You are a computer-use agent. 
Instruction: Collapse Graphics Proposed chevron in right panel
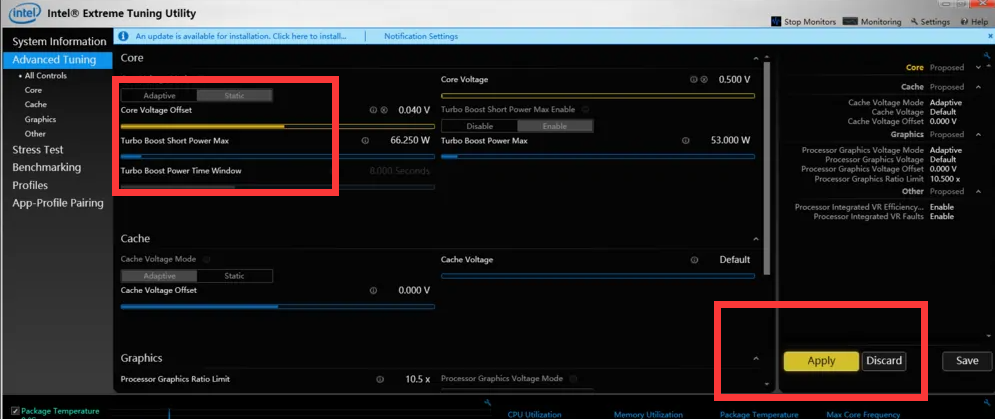[x=977, y=135]
